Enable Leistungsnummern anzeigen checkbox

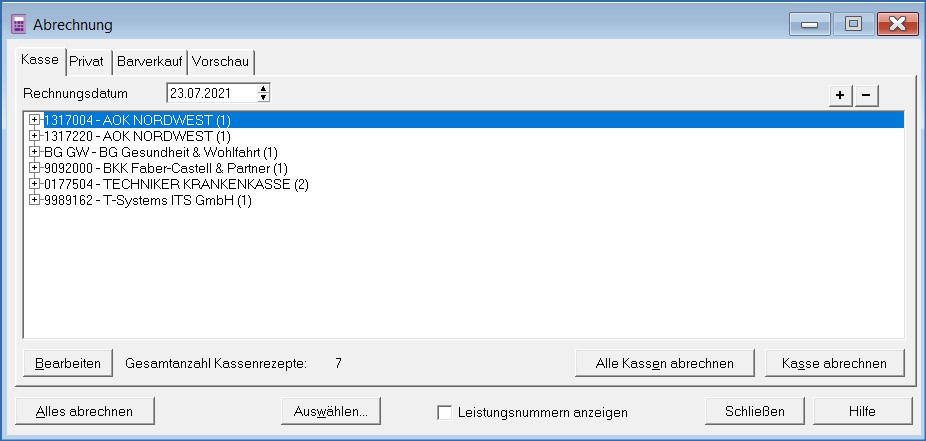coord(444,412)
